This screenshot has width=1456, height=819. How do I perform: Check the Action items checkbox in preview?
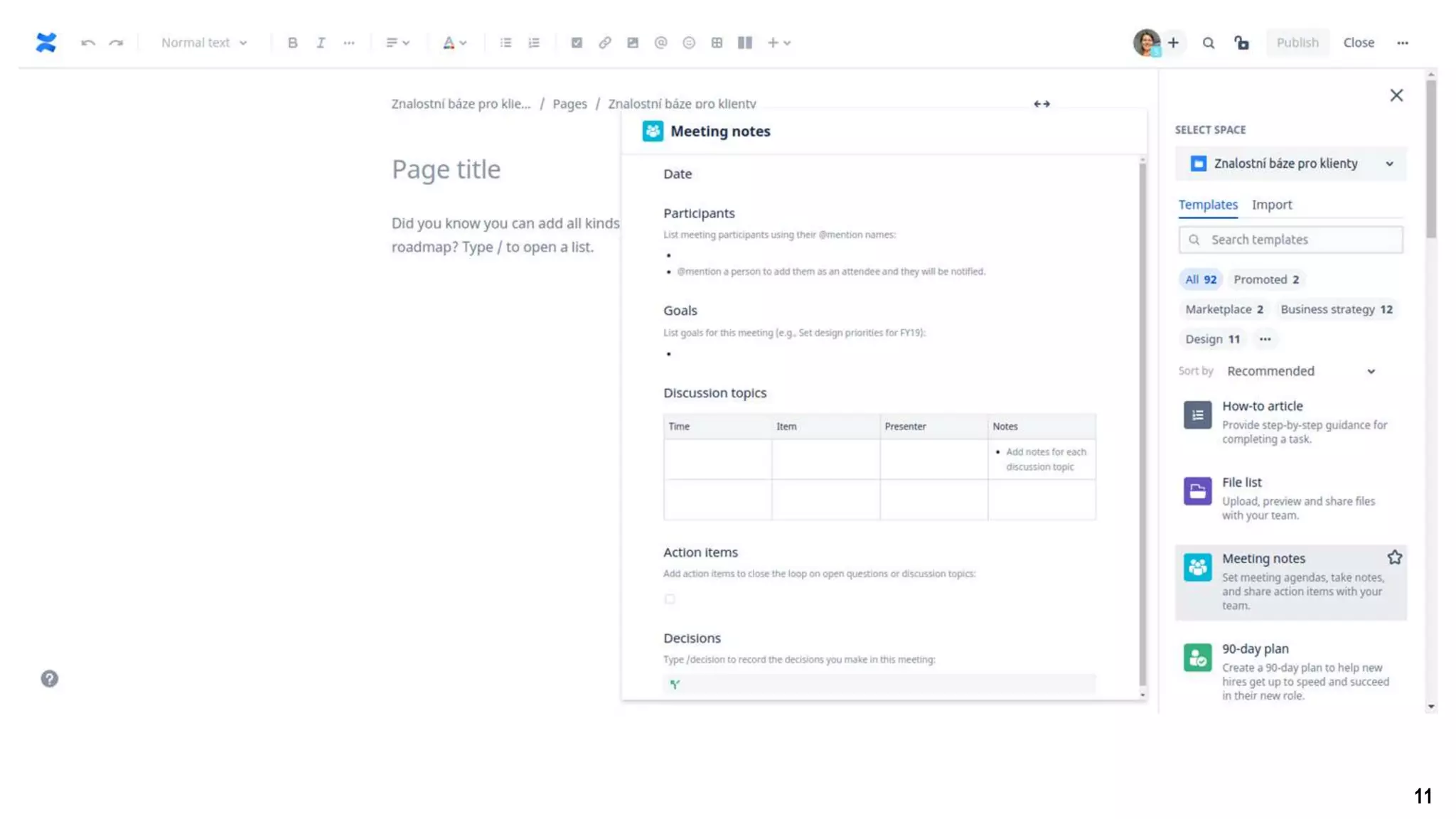click(670, 599)
